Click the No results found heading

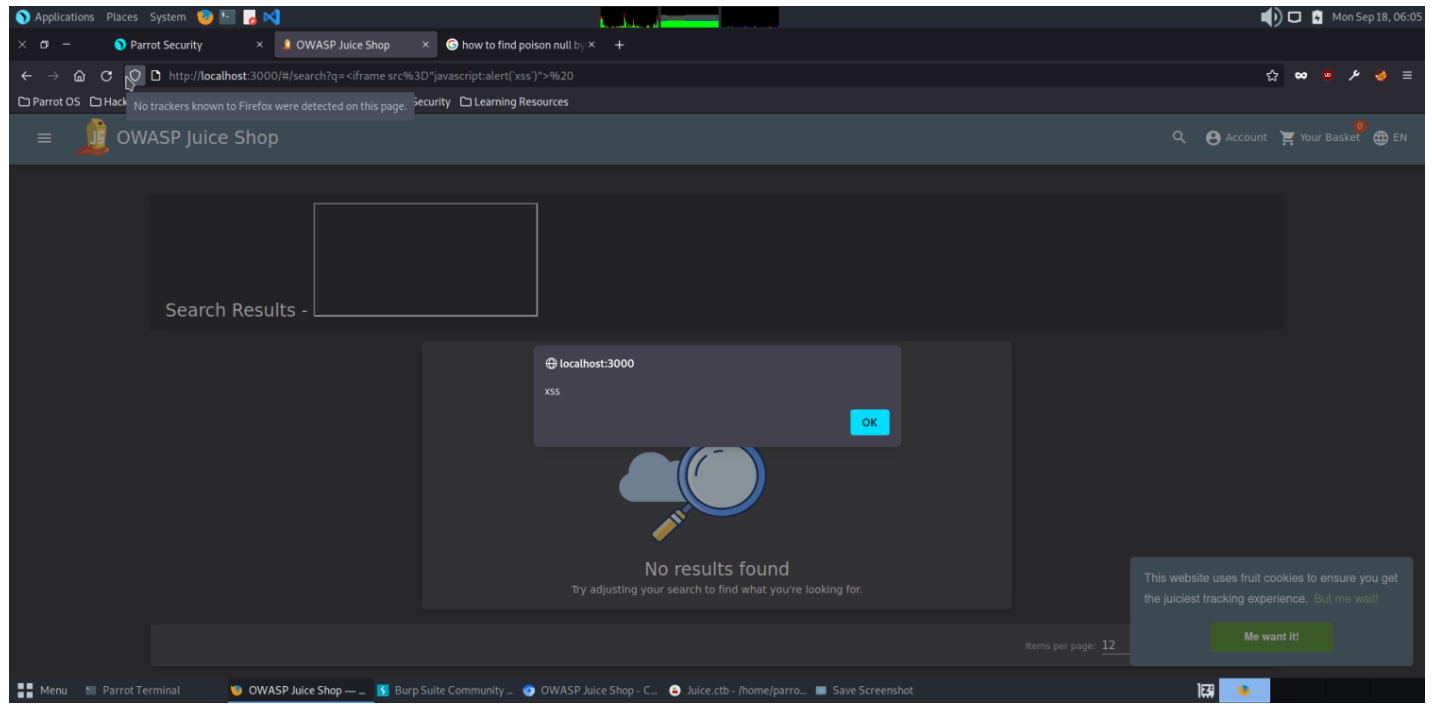click(717, 569)
